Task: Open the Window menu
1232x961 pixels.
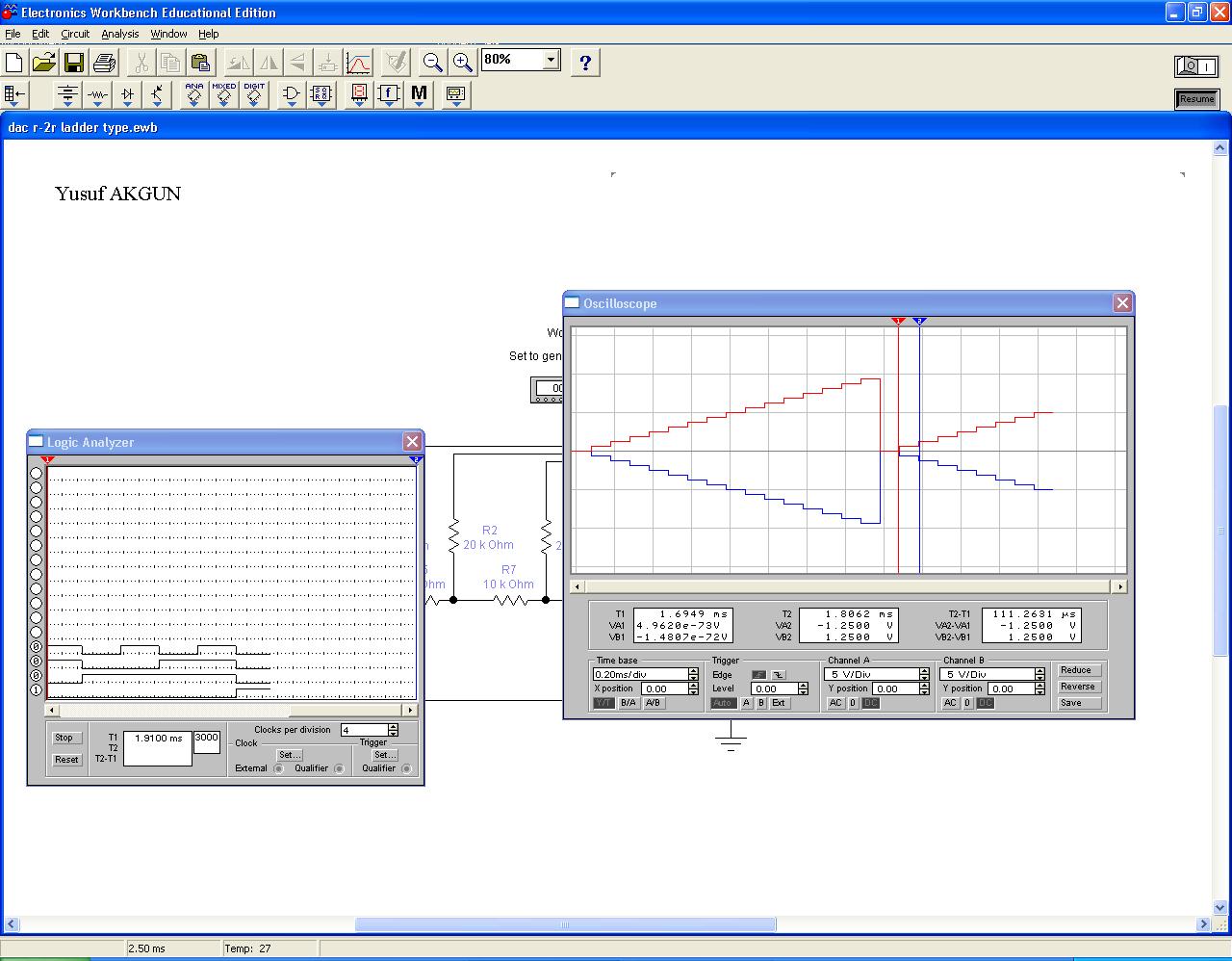Action: tap(168, 34)
